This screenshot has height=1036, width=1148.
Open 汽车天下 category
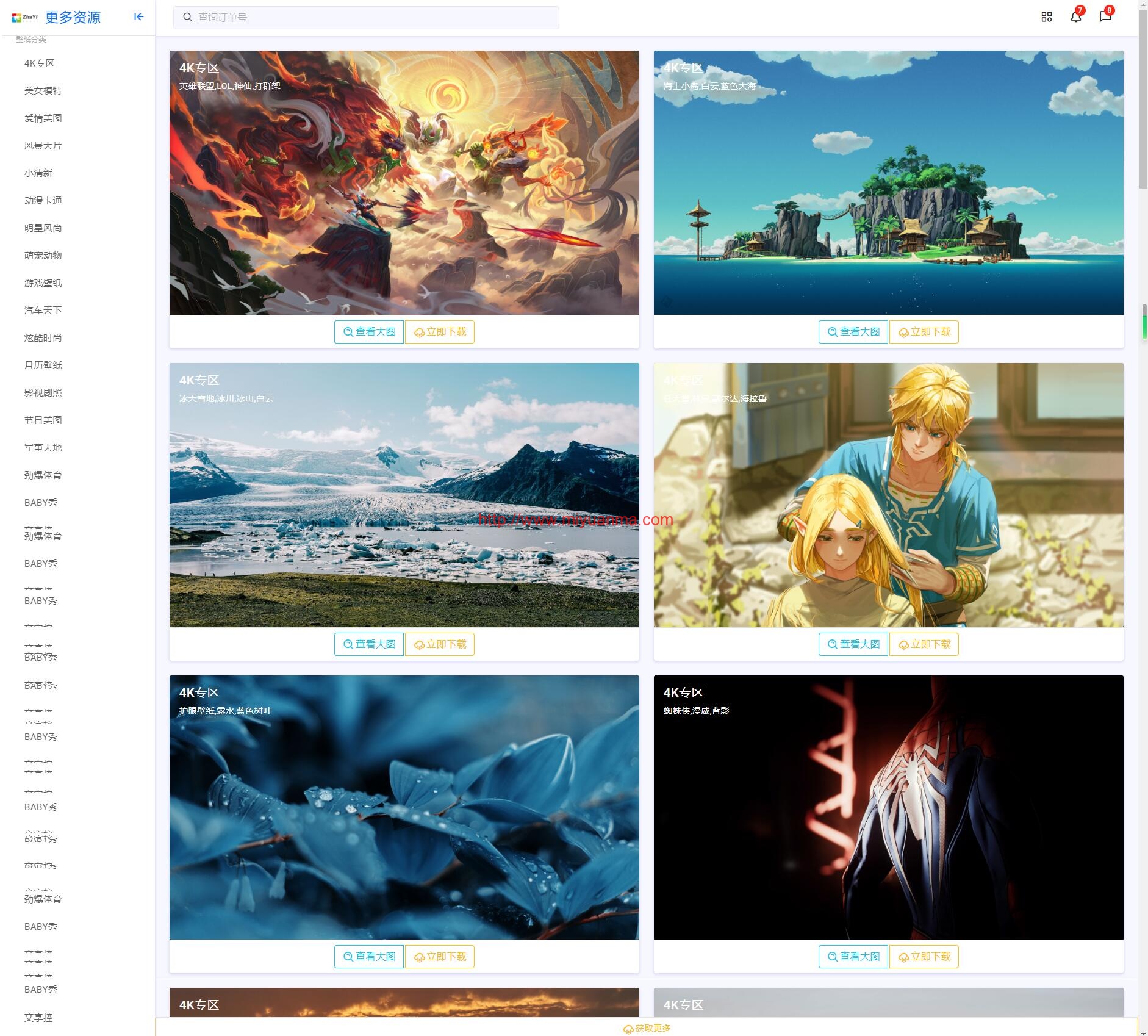pos(43,311)
